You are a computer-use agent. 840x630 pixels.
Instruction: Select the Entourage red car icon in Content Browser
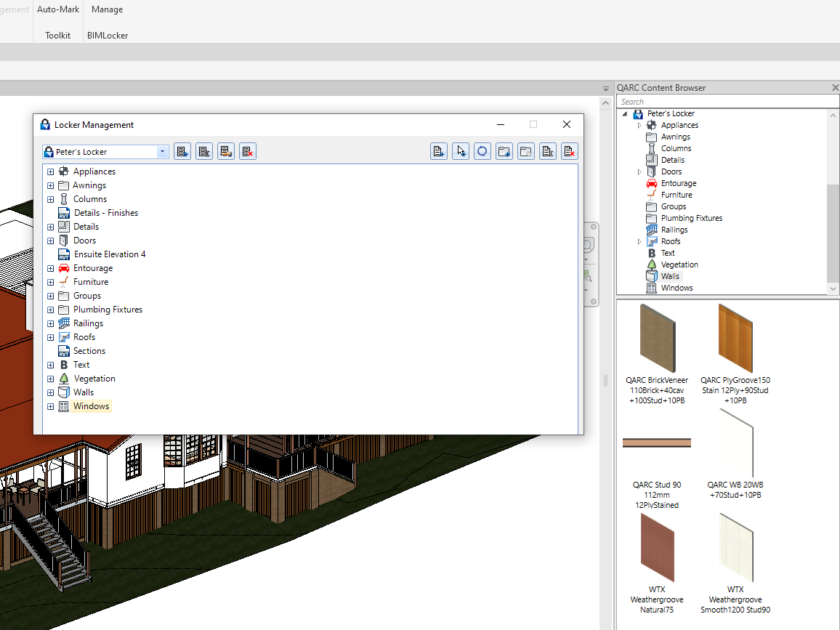pyautogui.click(x=652, y=183)
